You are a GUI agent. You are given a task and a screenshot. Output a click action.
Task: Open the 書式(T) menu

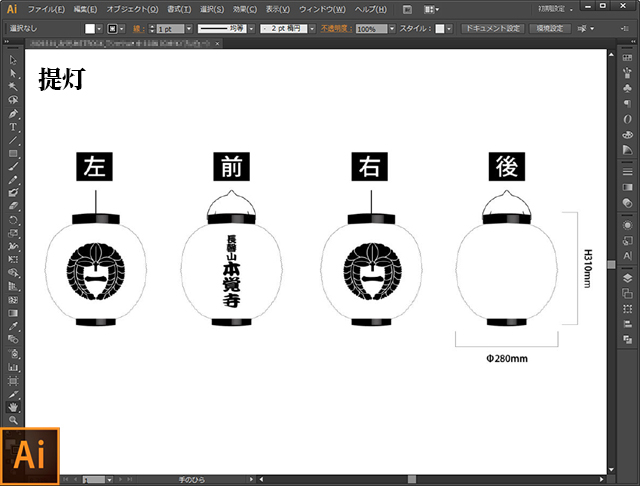pyautogui.click(x=179, y=9)
